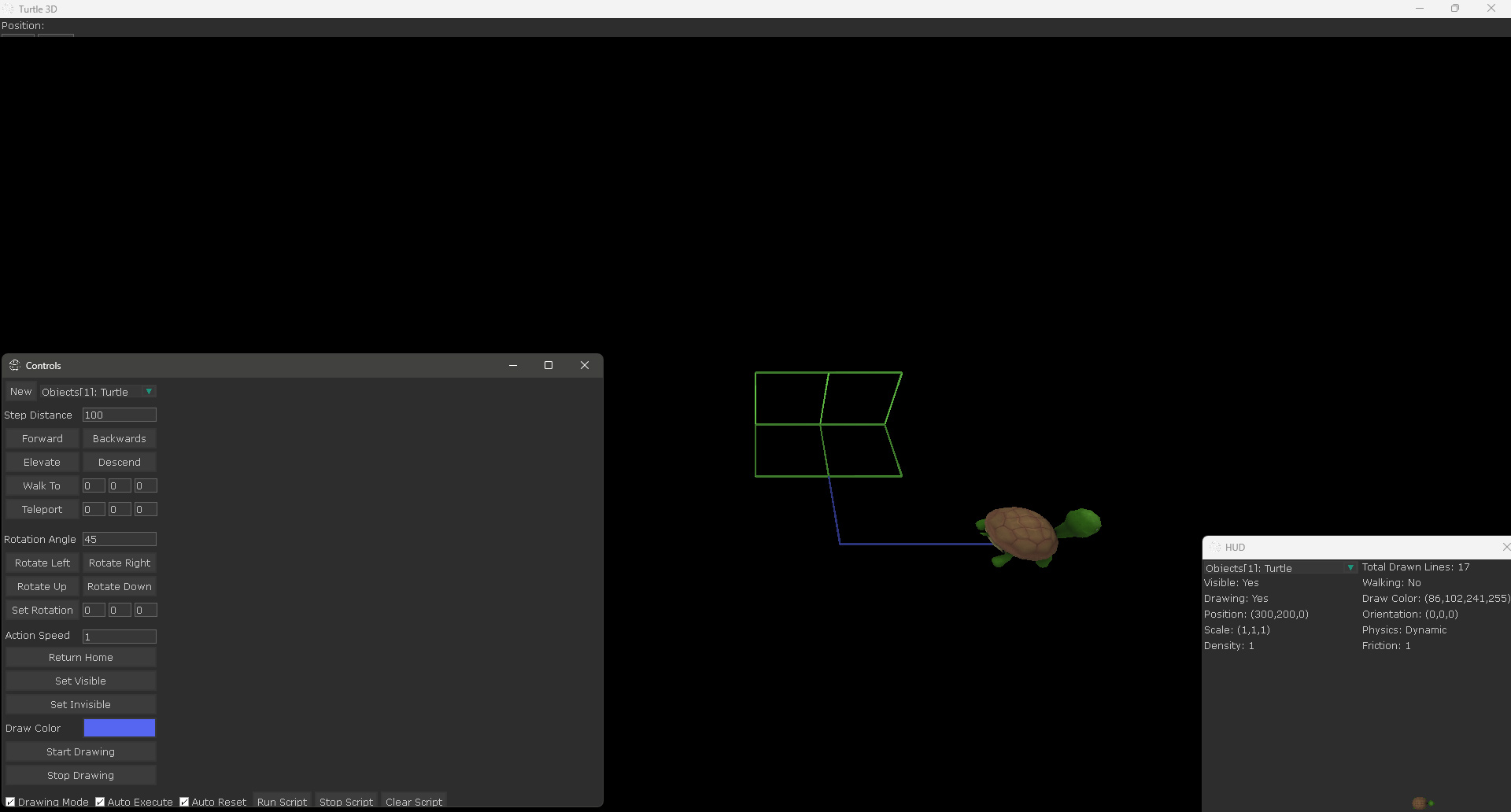
Task: Open the blue Draw Color swatch
Action: 120,728
